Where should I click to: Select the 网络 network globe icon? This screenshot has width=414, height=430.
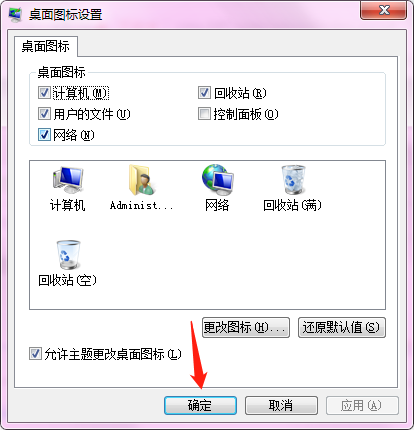click(x=217, y=180)
